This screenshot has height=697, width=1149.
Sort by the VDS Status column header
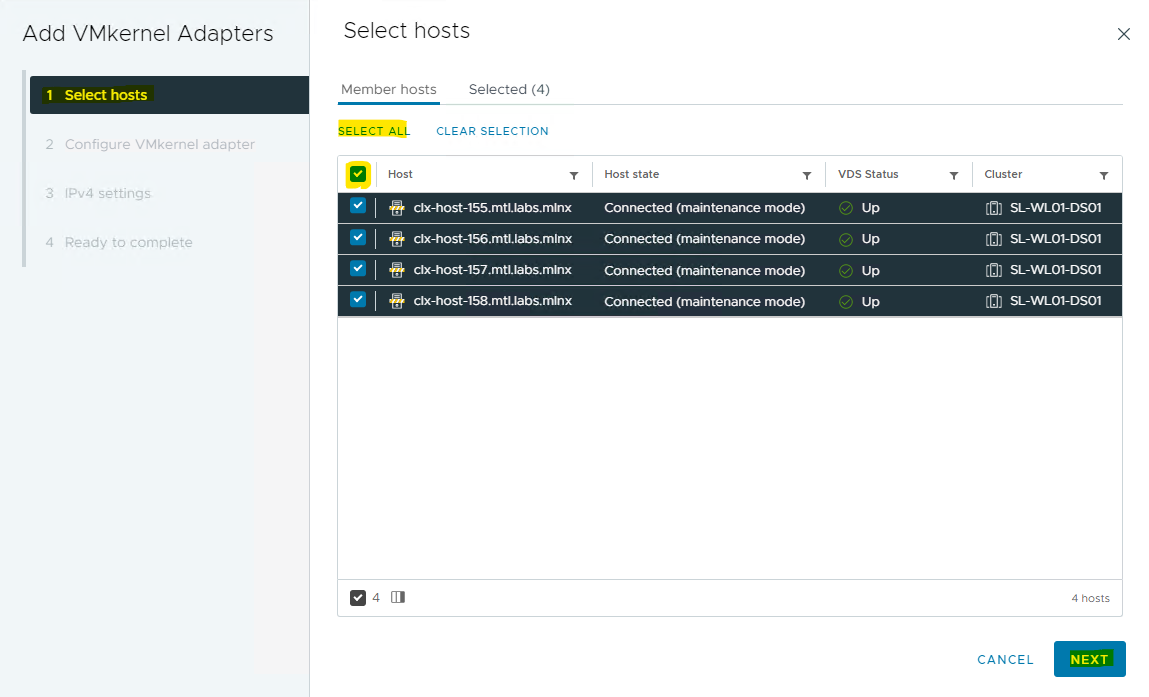[868, 174]
